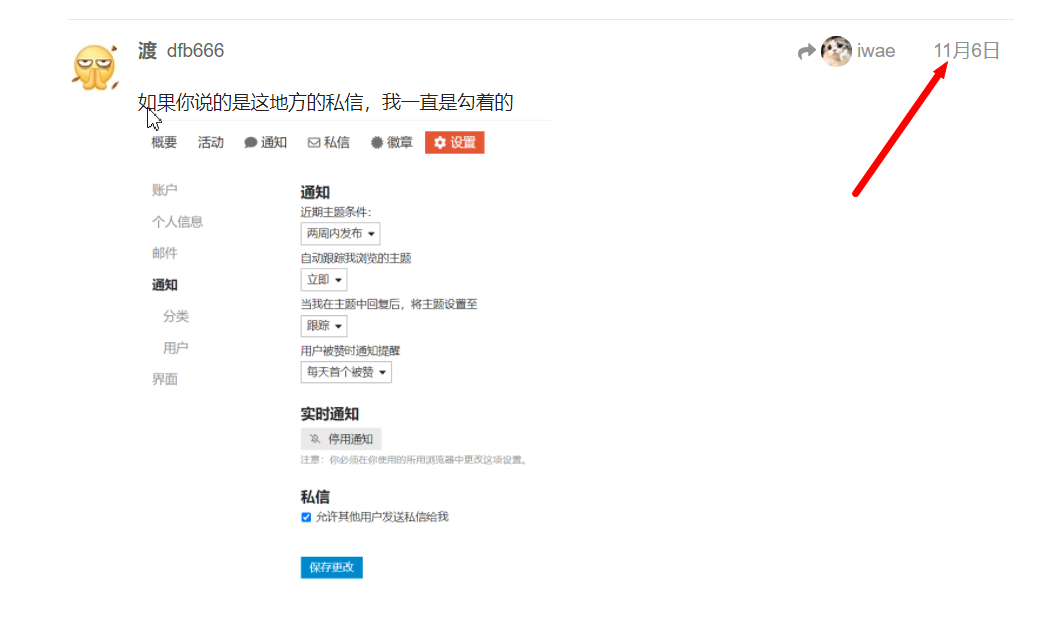This screenshot has height=642, width=1061.
Task: Click the 注意 browser setting note text
Action: point(415,460)
